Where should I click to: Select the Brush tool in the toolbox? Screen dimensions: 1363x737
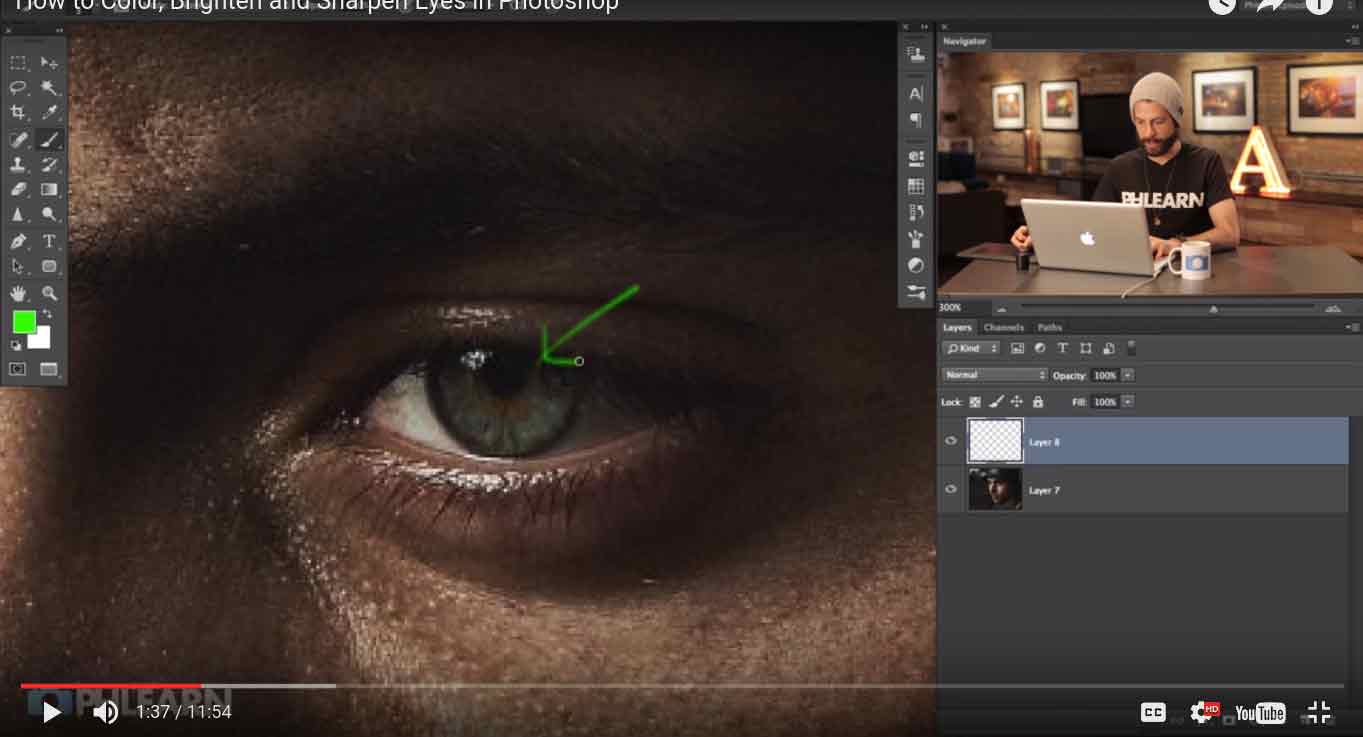click(x=49, y=139)
